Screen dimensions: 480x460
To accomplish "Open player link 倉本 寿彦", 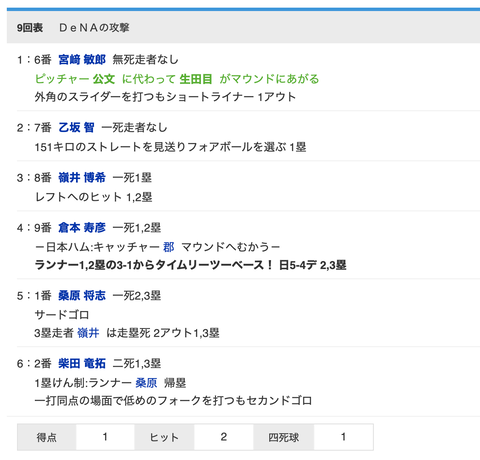I will click(82, 228).
